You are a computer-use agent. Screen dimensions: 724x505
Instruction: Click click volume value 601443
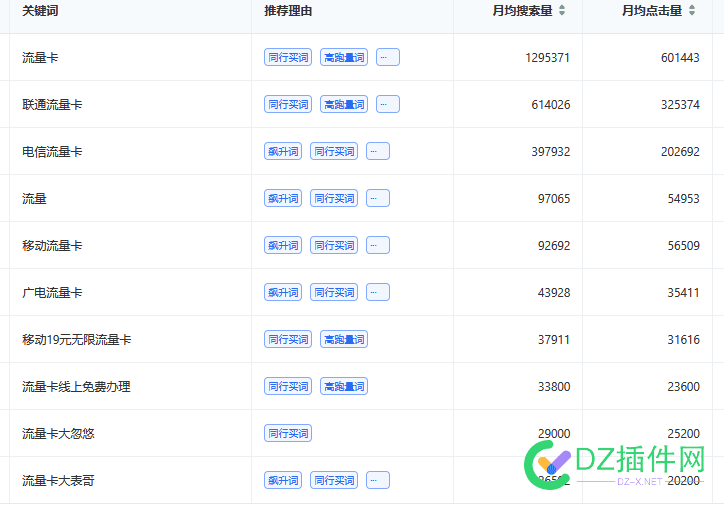680,58
